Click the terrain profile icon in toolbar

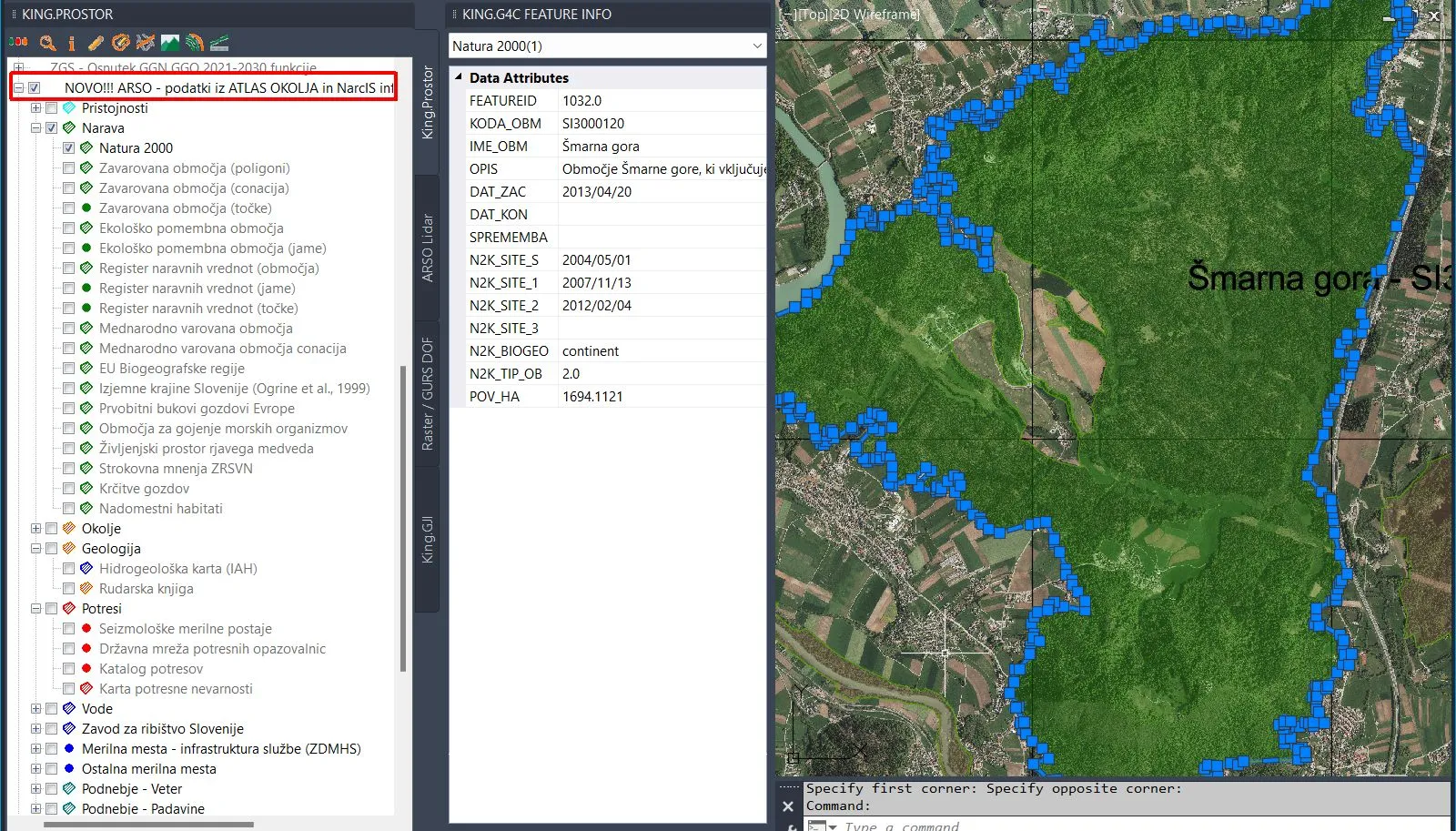219,43
